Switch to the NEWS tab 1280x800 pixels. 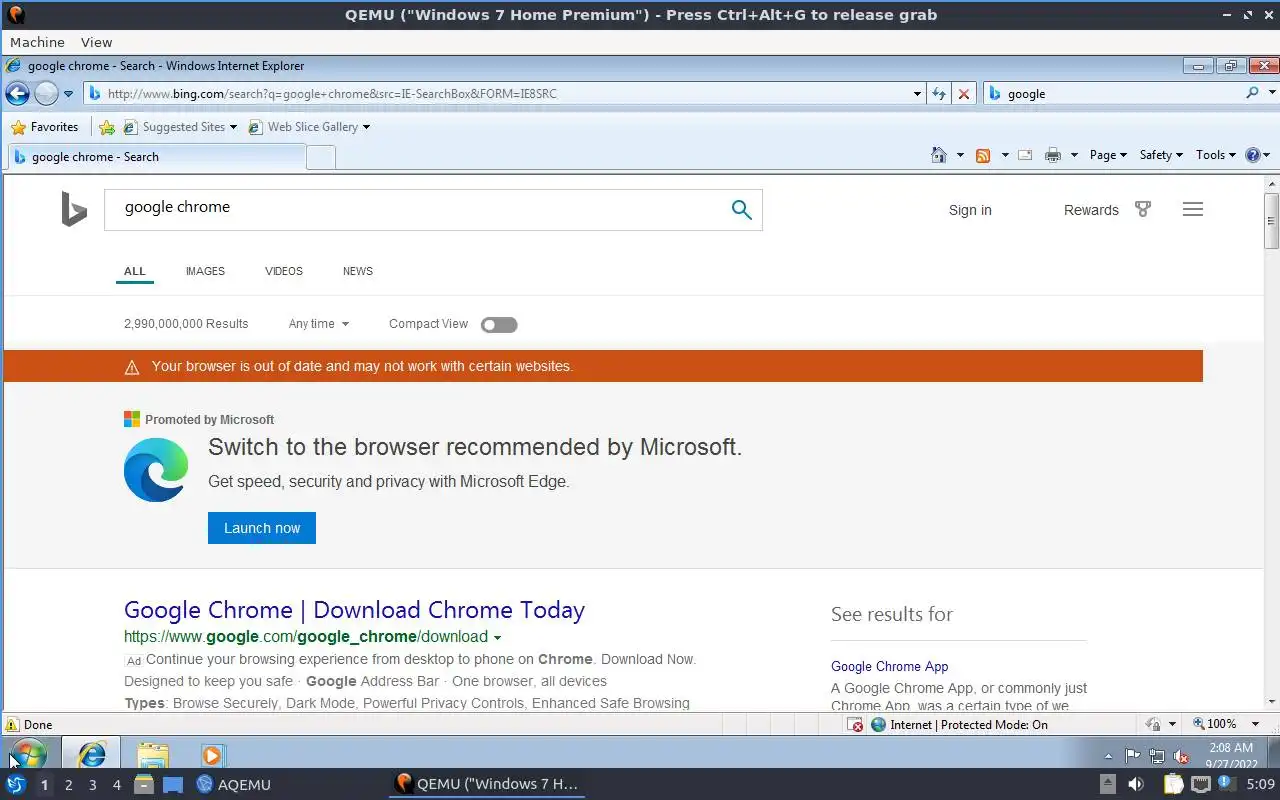[x=358, y=271]
